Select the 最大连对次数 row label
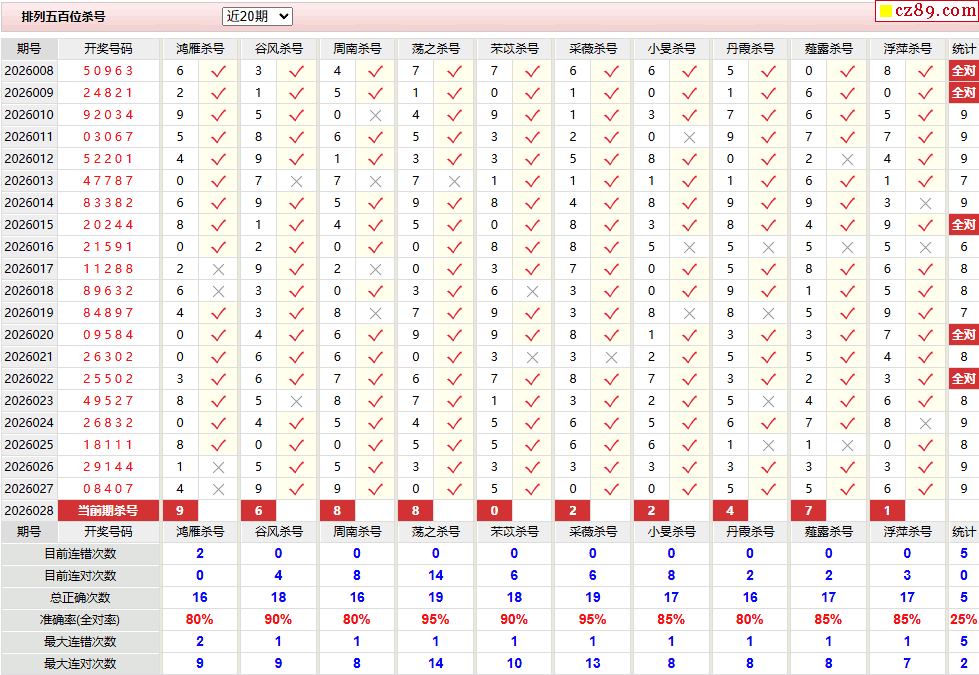 coord(80,664)
